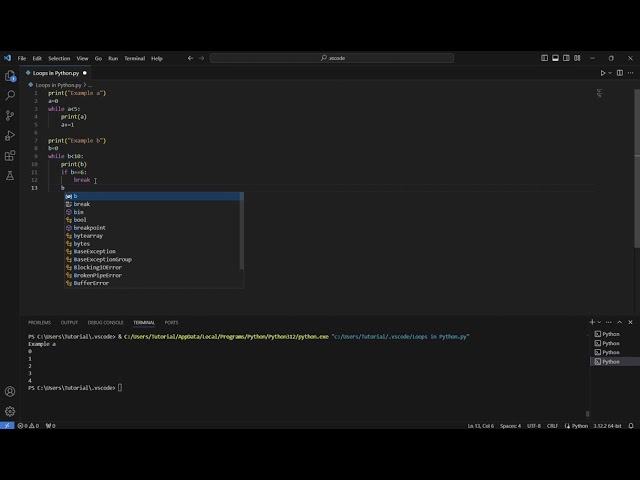Go back with the left arrow
640x480 pixels.
click(x=190, y=58)
